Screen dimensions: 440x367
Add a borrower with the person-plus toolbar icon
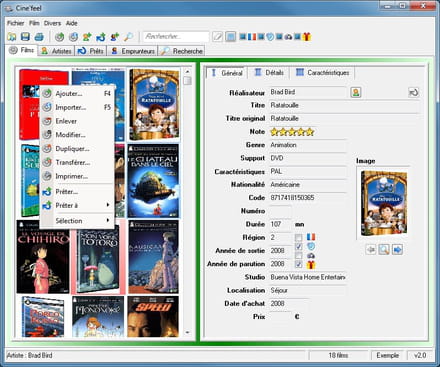coord(115,37)
